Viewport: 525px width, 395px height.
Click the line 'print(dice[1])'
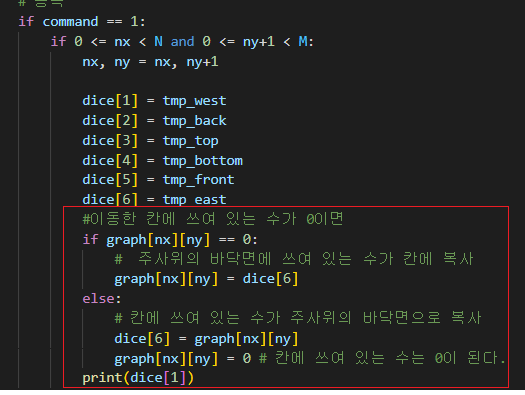tap(138, 378)
